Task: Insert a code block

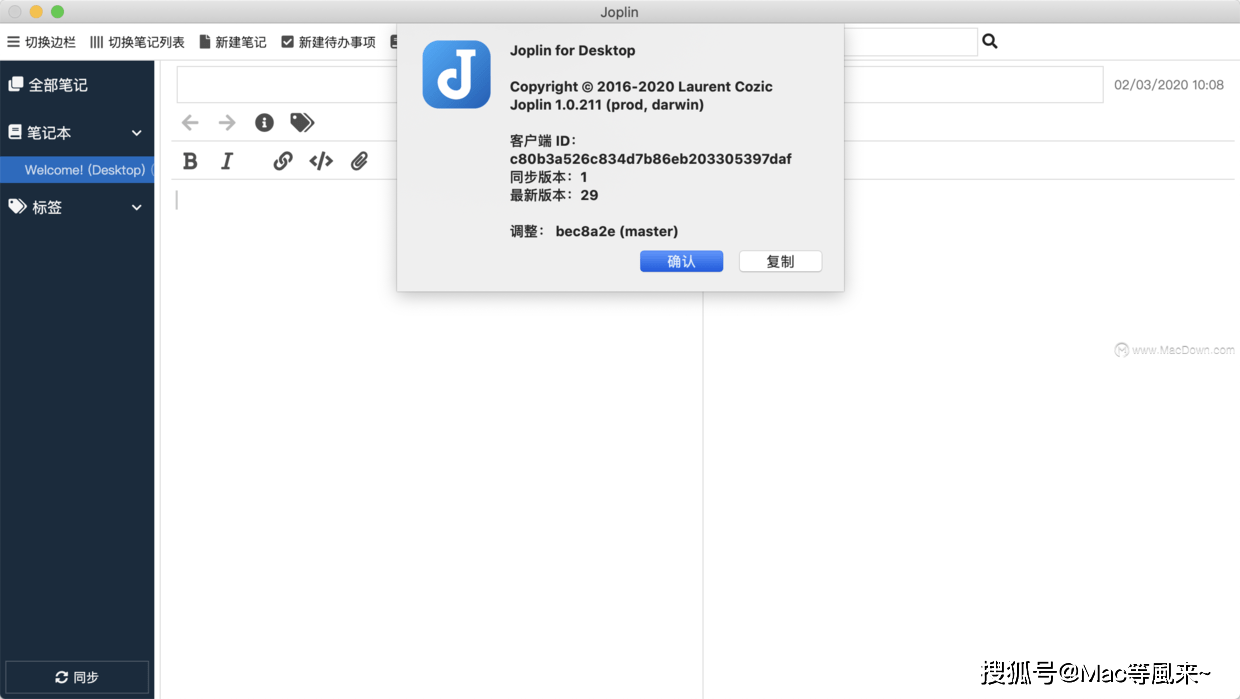Action: tap(321, 161)
